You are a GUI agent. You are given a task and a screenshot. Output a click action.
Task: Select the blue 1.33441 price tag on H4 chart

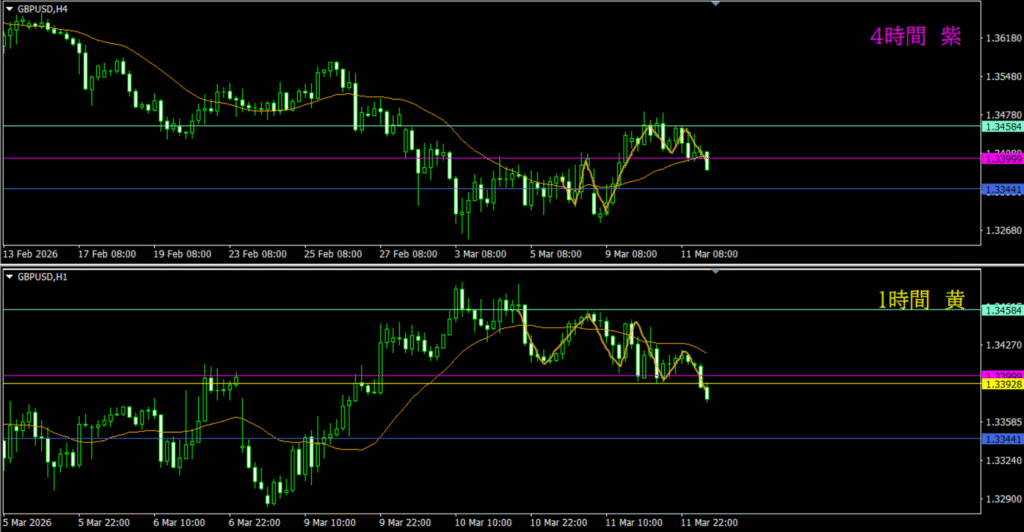coord(1002,189)
